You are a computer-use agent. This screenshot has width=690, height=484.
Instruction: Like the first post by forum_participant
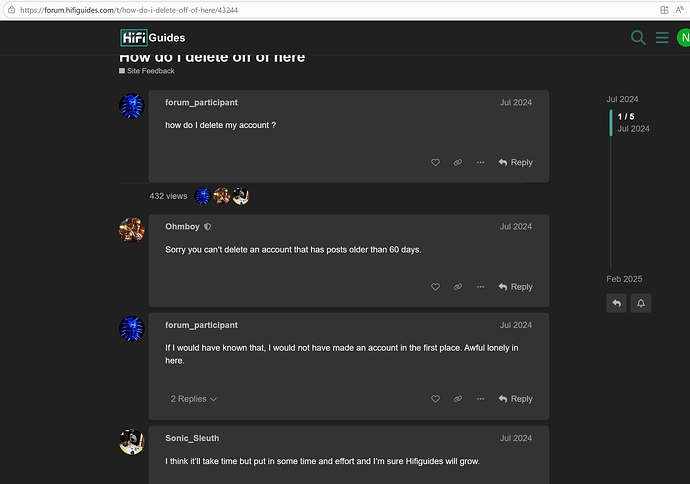point(435,162)
